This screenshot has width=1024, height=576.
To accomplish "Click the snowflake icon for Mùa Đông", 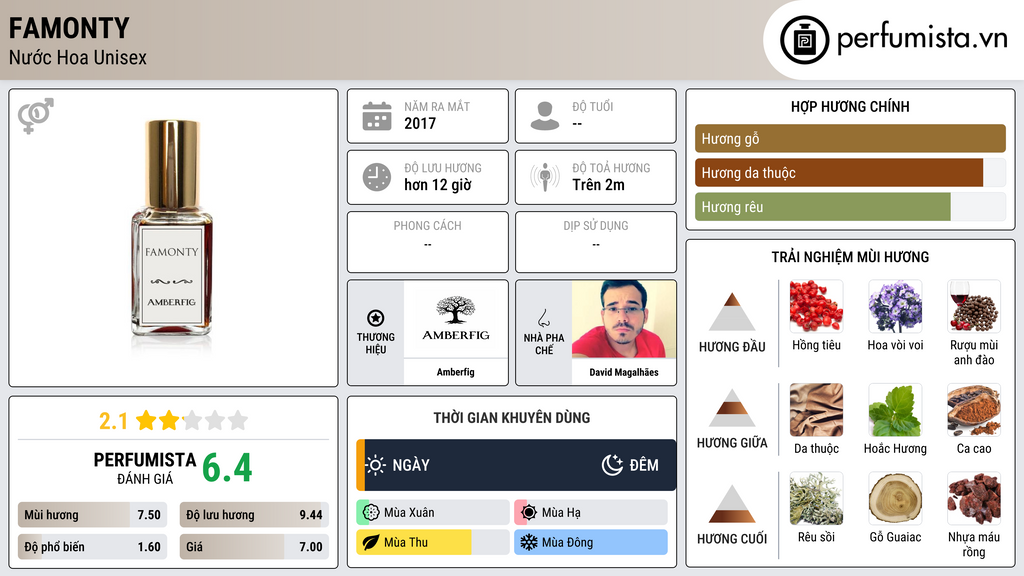I will coord(529,542).
